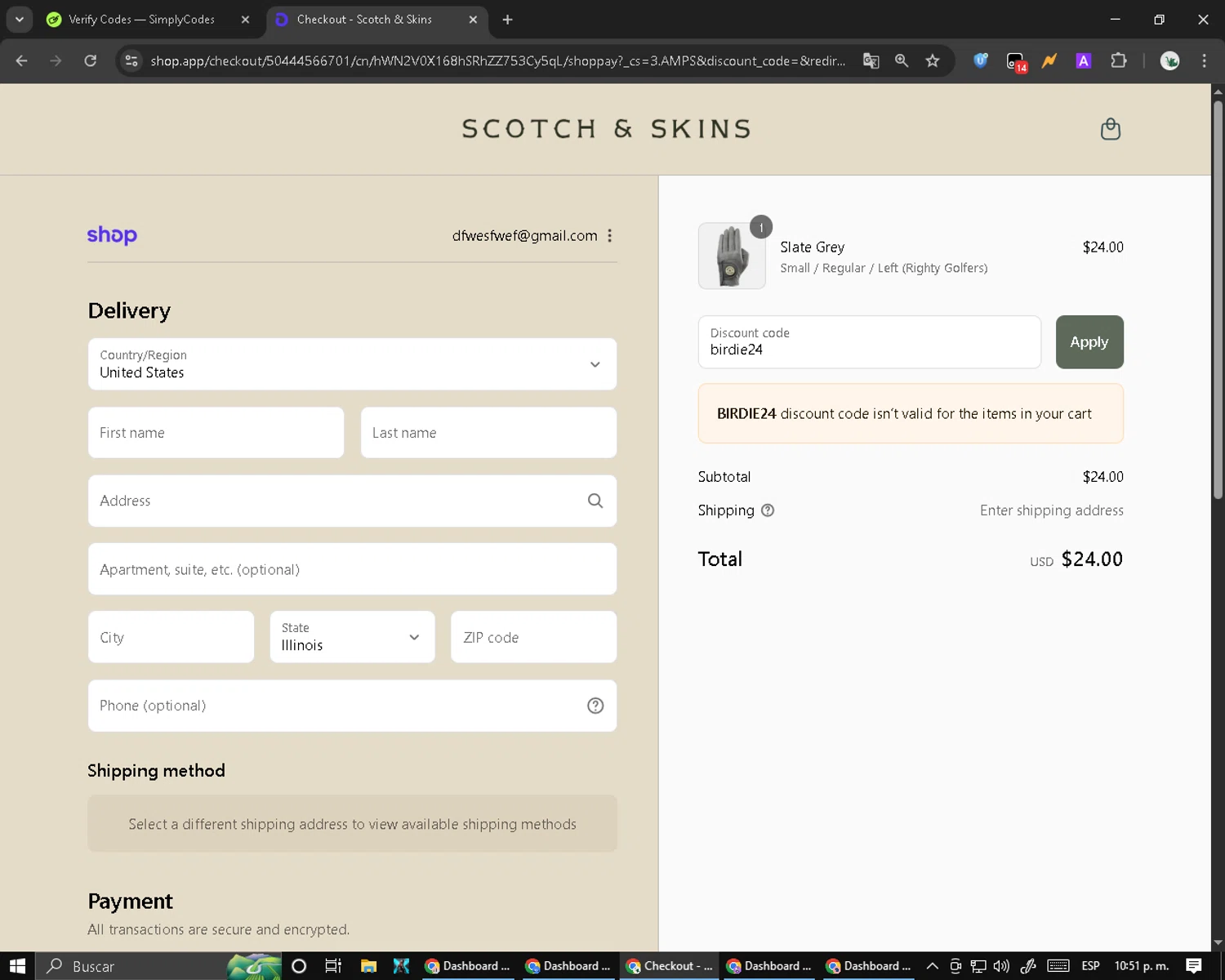Click the zoom magnifier icon in address bar

point(902,60)
